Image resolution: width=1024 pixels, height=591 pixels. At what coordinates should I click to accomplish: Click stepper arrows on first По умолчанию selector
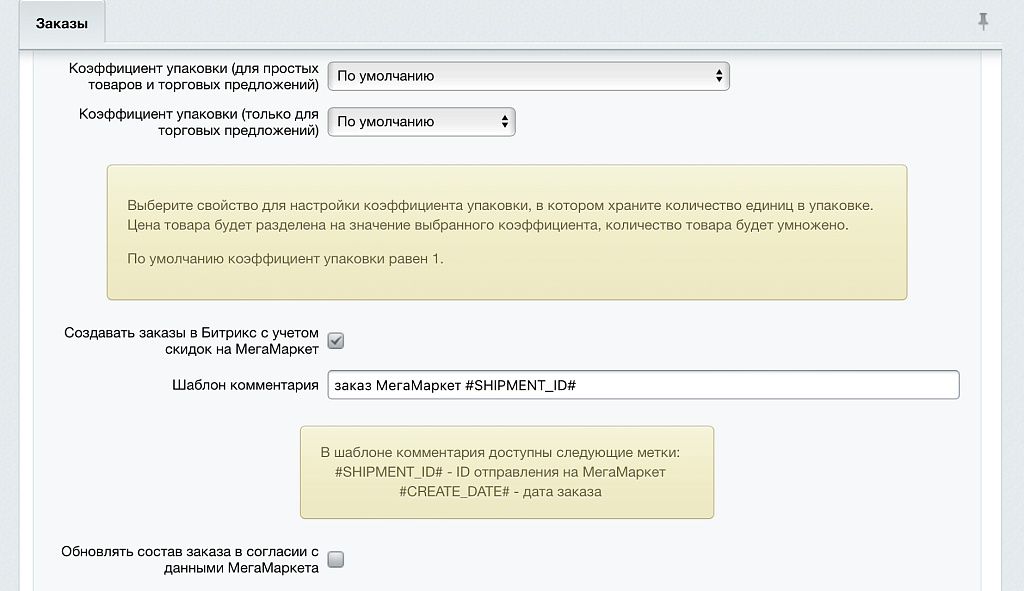(x=719, y=75)
